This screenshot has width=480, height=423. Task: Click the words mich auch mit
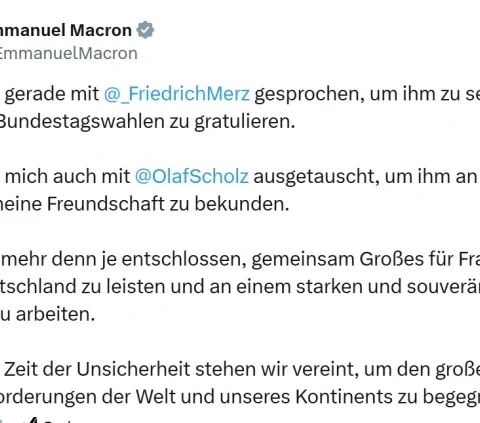(x=68, y=176)
